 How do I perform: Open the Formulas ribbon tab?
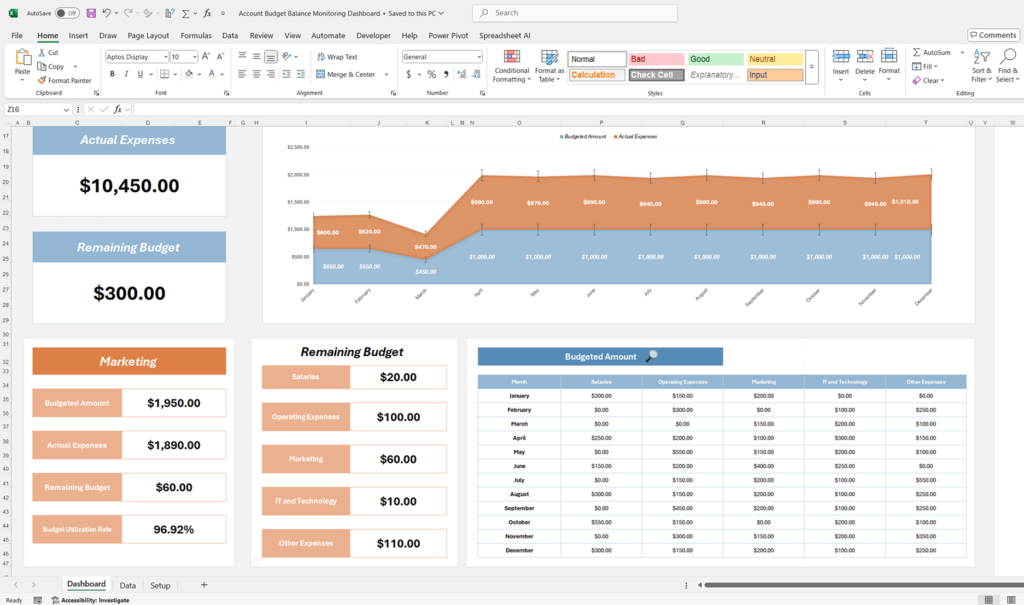point(196,35)
